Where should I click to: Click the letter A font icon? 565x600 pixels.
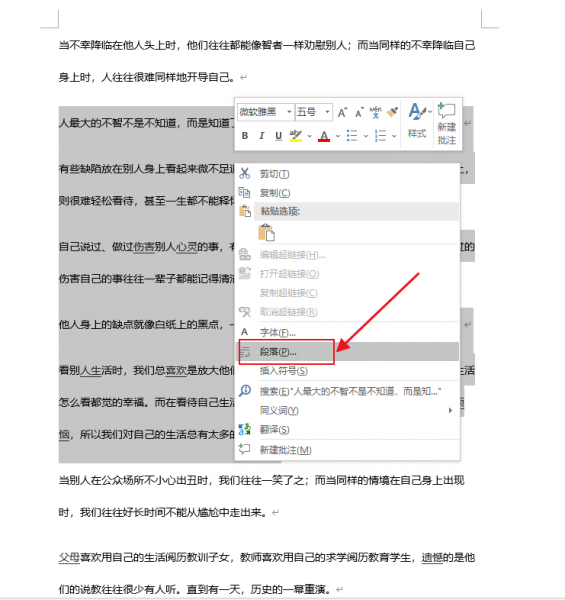pyautogui.click(x=244, y=332)
